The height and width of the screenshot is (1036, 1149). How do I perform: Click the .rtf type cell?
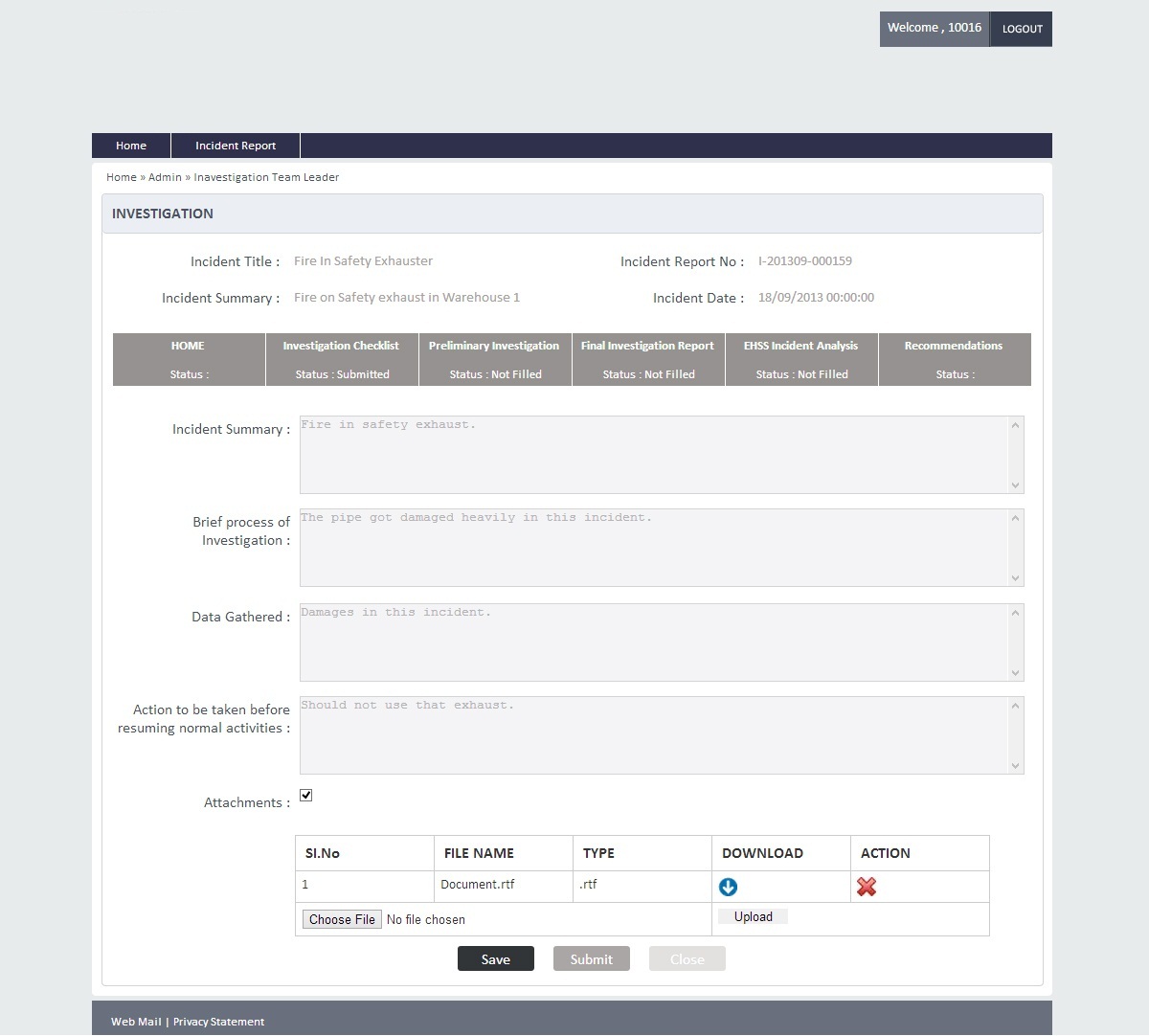click(642, 887)
